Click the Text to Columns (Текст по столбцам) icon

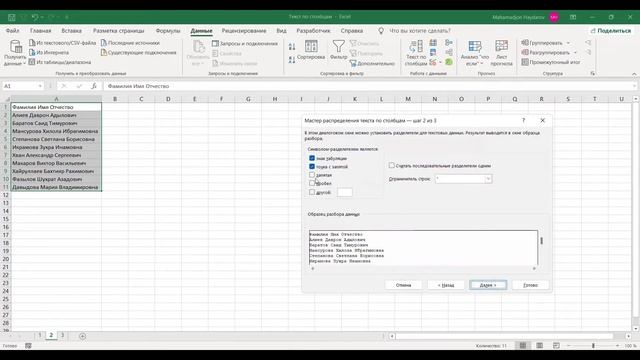416,46
